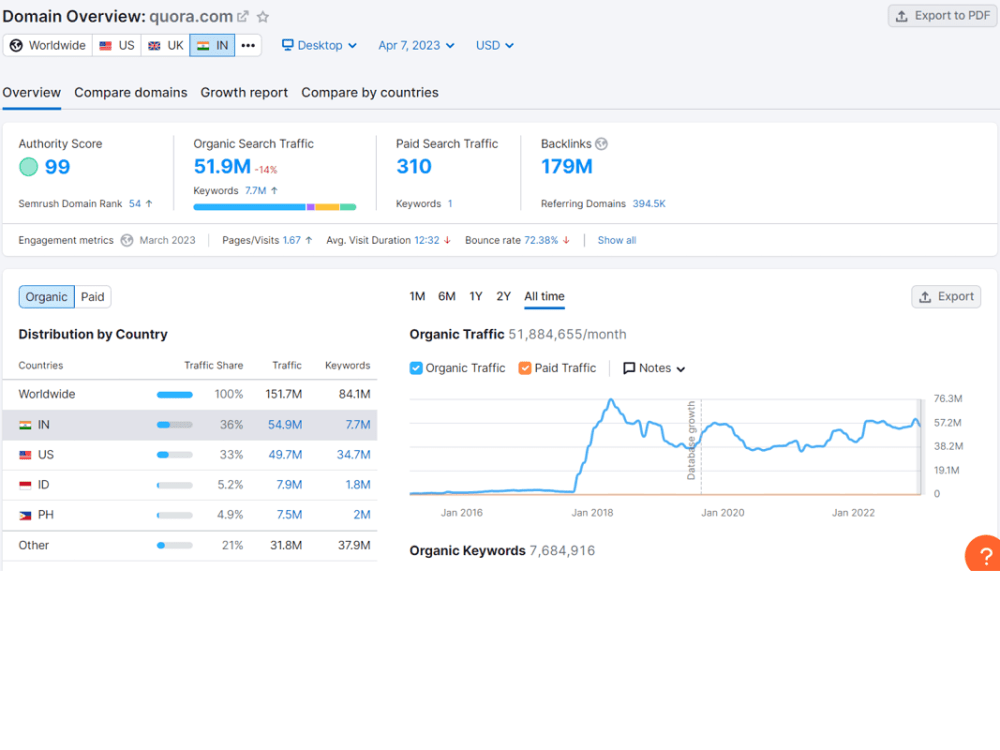Click the Pages/Visits 1.67 value
Image resolution: width=1000 pixels, height=750 pixels.
pos(291,240)
